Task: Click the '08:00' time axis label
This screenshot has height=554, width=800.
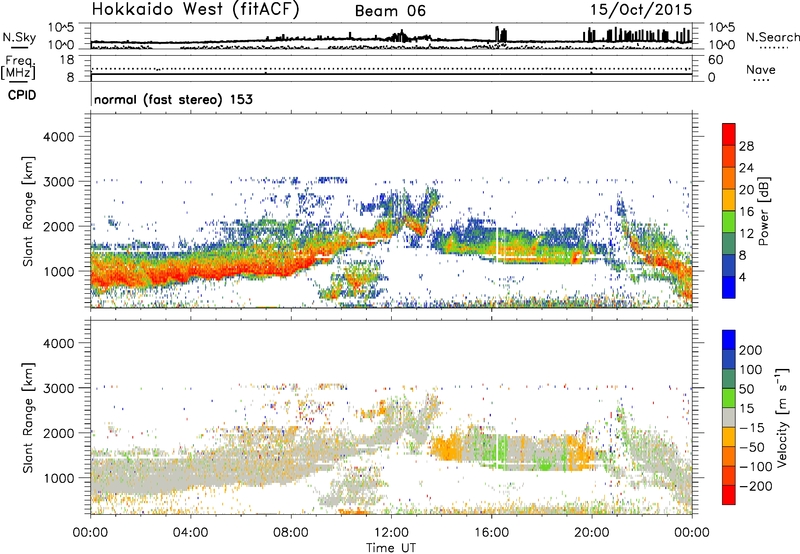Action: pyautogui.click(x=291, y=533)
